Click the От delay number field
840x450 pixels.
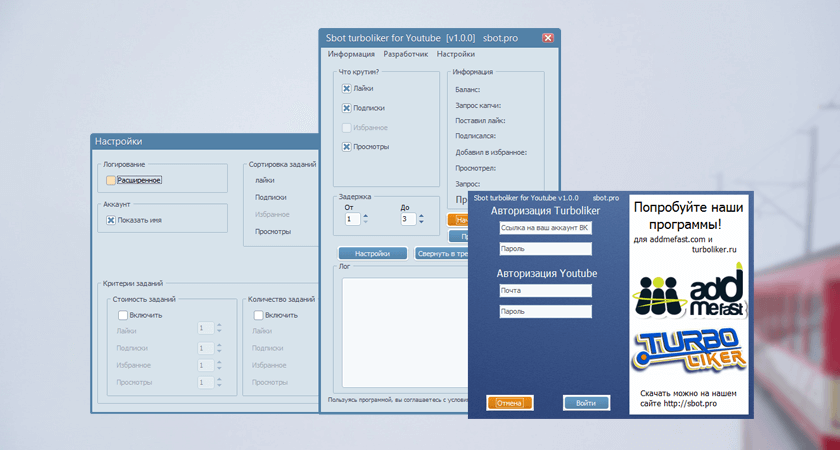point(352,219)
